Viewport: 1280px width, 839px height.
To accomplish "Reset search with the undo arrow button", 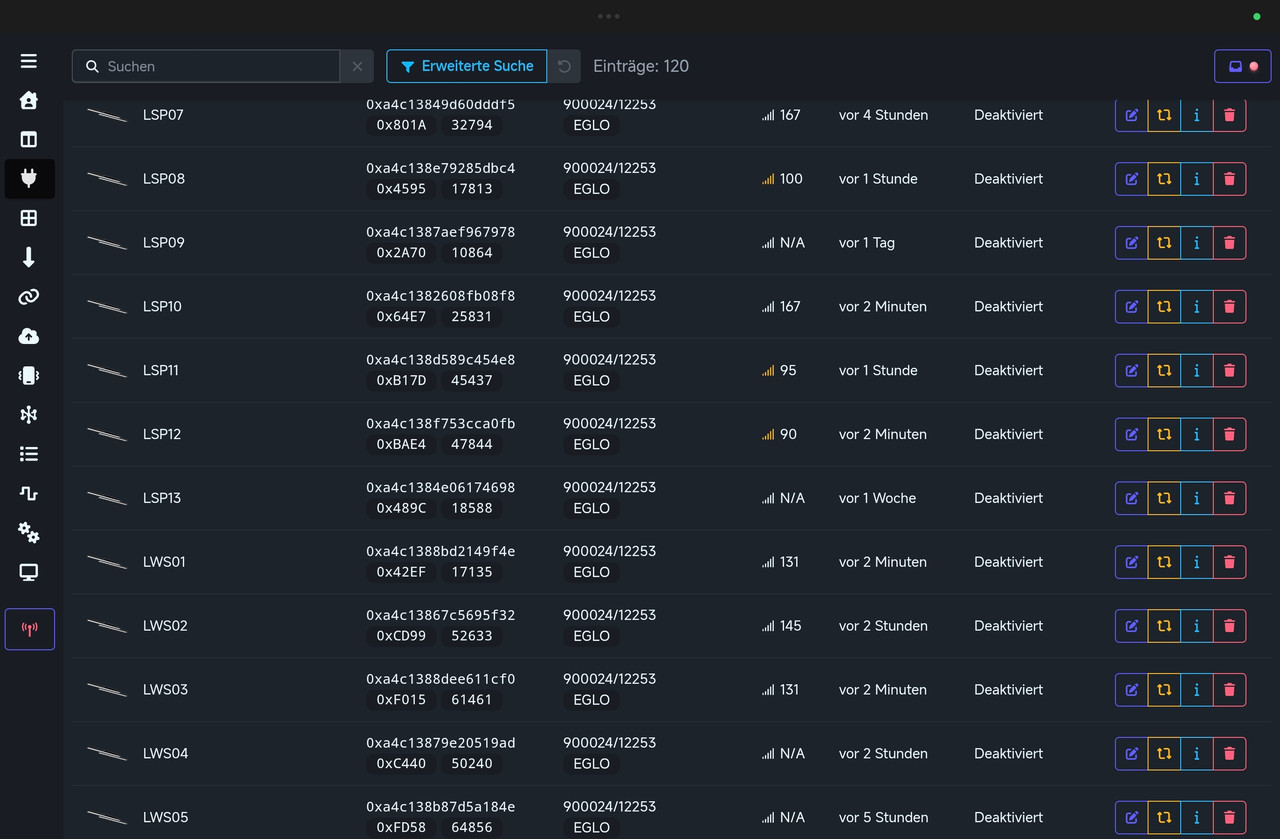I will point(564,66).
